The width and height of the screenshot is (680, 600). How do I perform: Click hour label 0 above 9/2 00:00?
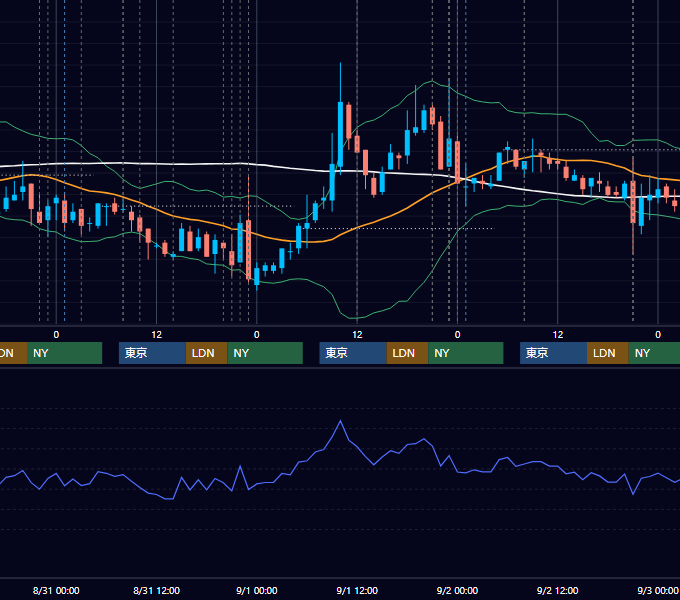(457, 335)
